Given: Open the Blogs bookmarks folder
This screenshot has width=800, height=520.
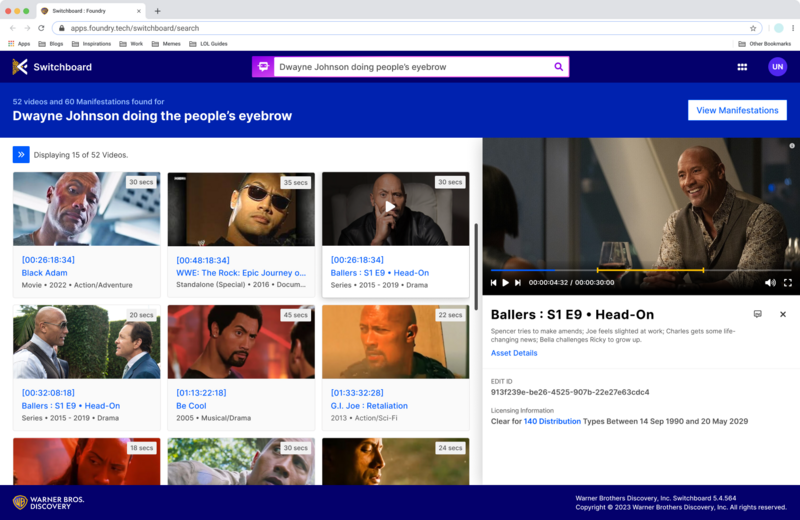Looking at the screenshot, I should (x=51, y=44).
